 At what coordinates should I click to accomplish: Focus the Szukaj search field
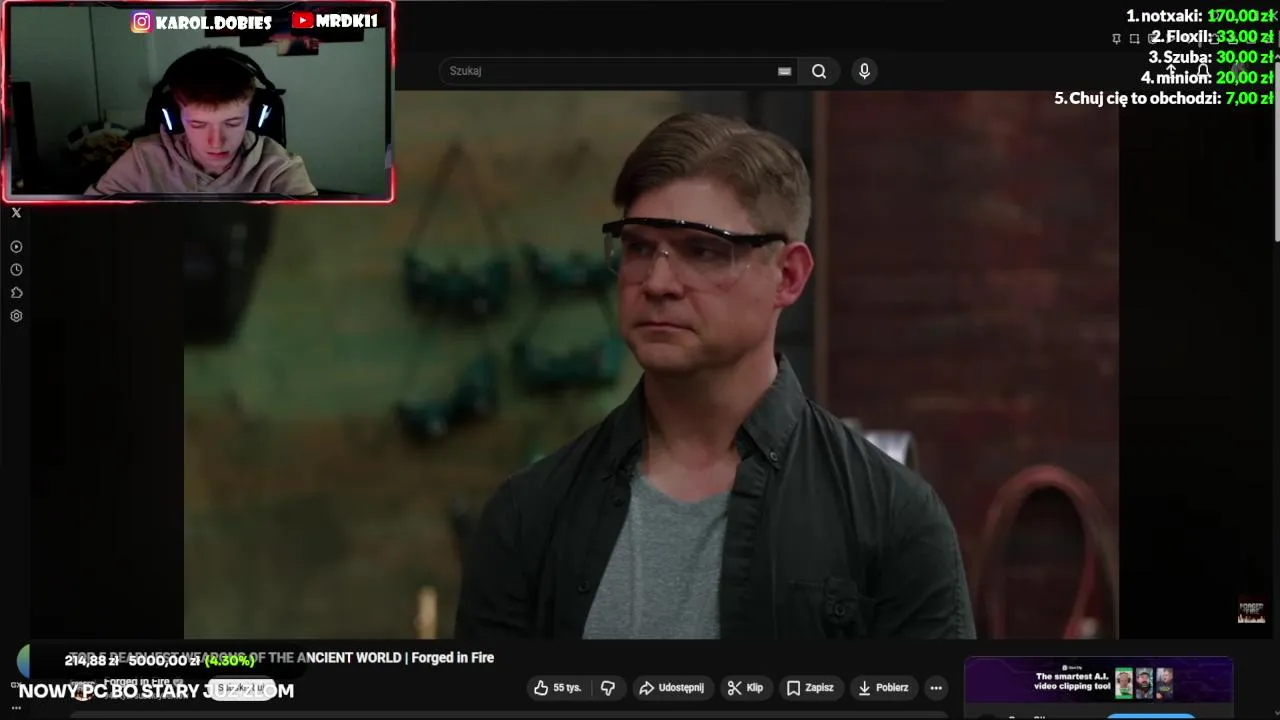point(618,71)
